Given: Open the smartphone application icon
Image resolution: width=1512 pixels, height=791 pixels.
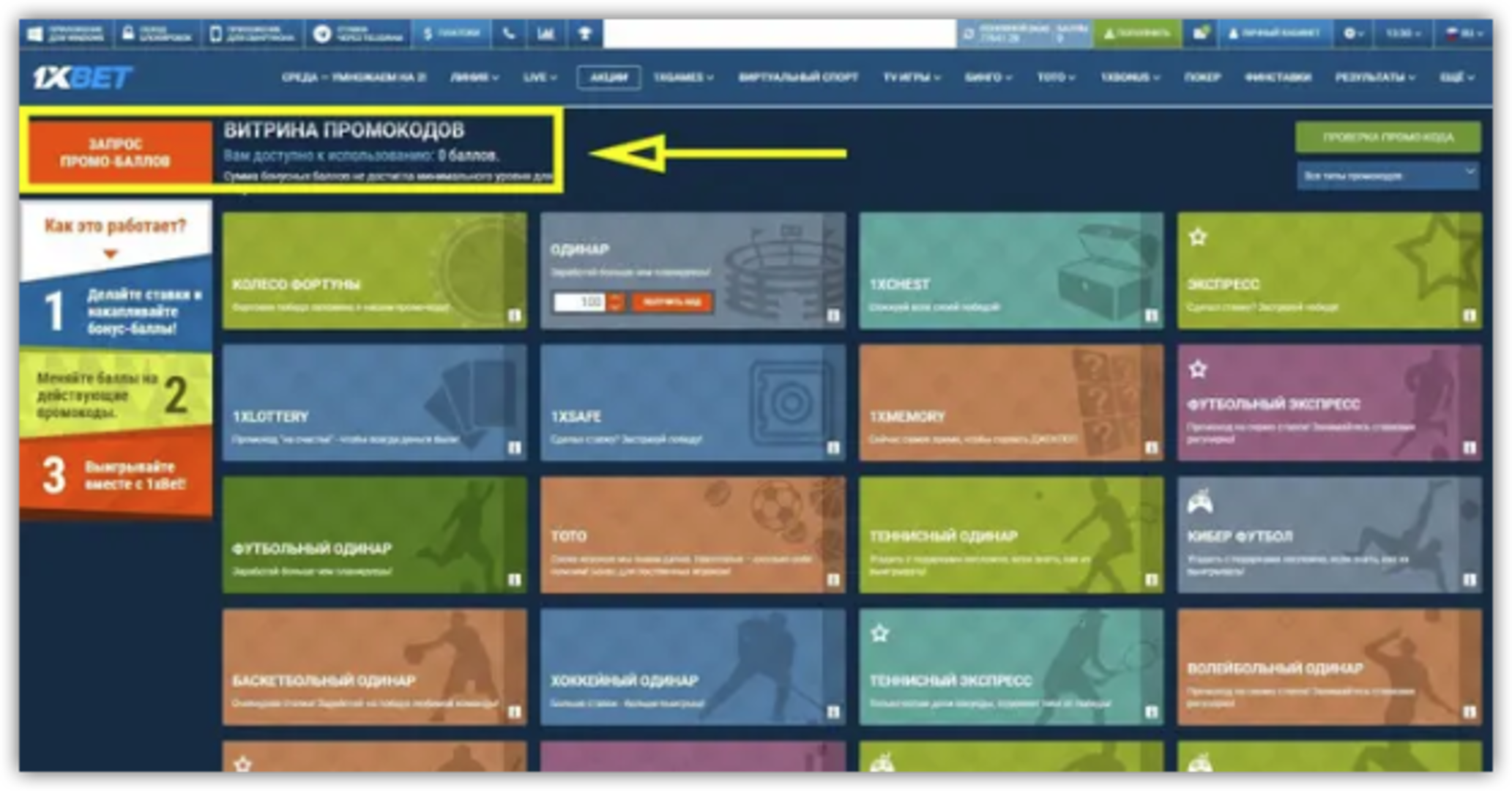Looking at the screenshot, I should (x=216, y=34).
